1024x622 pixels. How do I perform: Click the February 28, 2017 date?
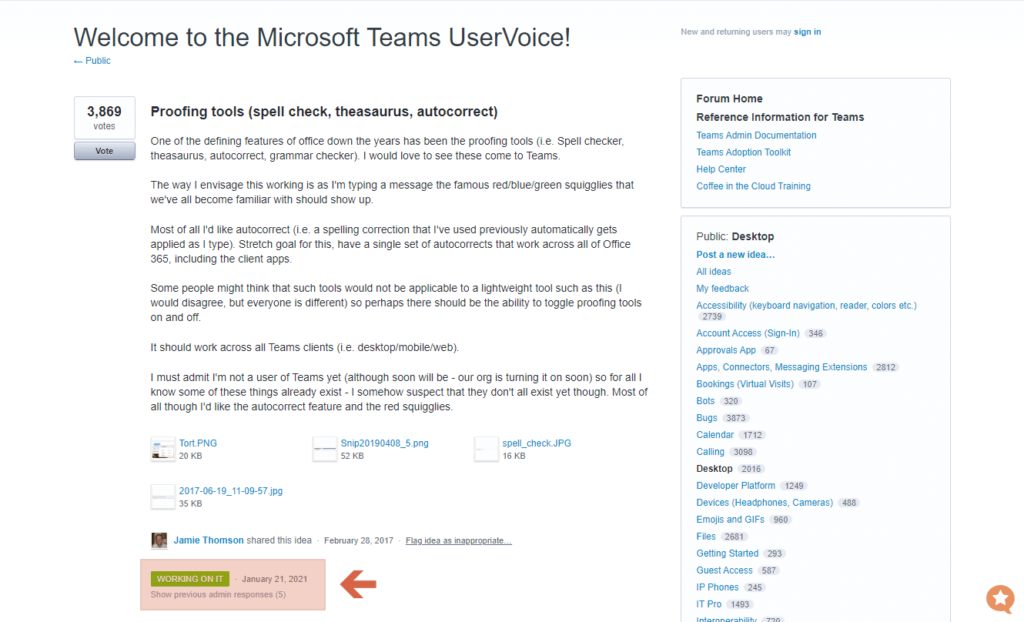point(359,541)
